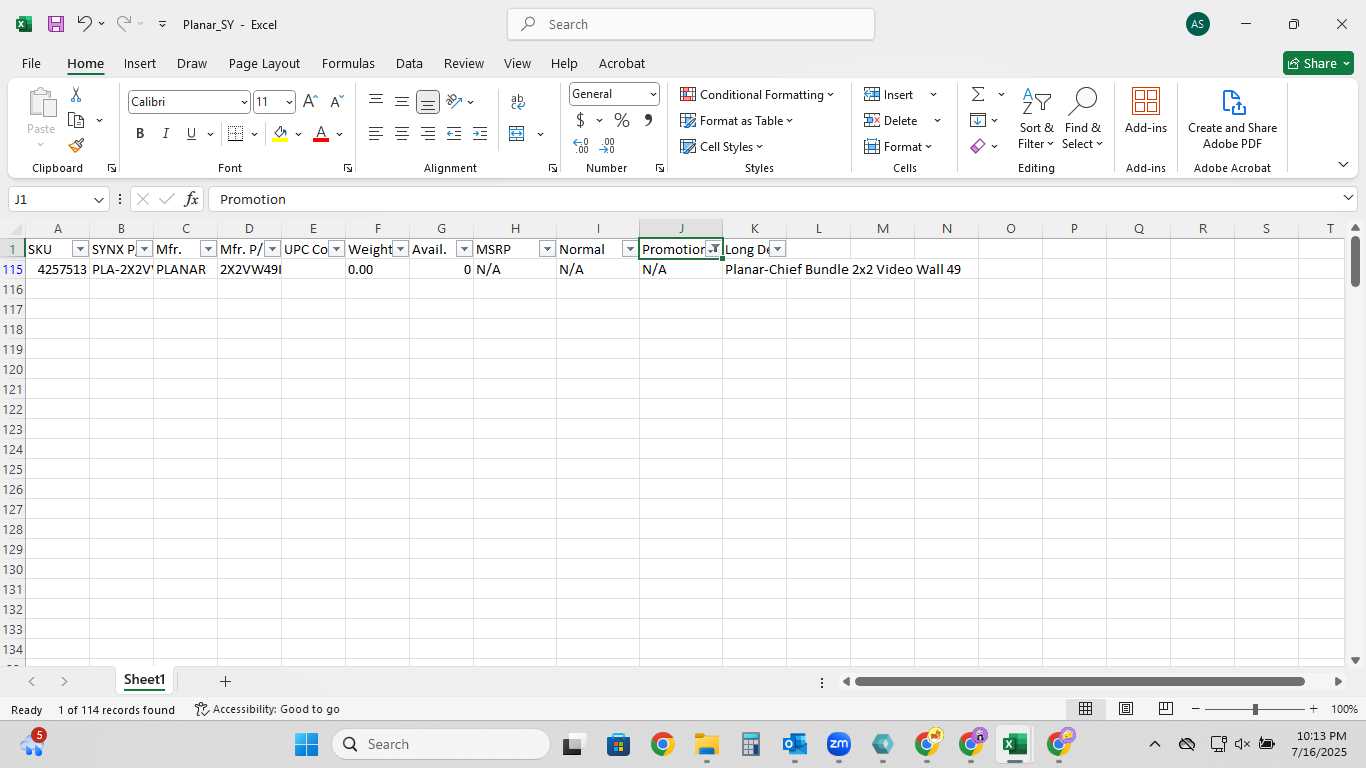This screenshot has width=1366, height=768.
Task: Expand the Name Box dropdown arrow
Action: click(98, 199)
